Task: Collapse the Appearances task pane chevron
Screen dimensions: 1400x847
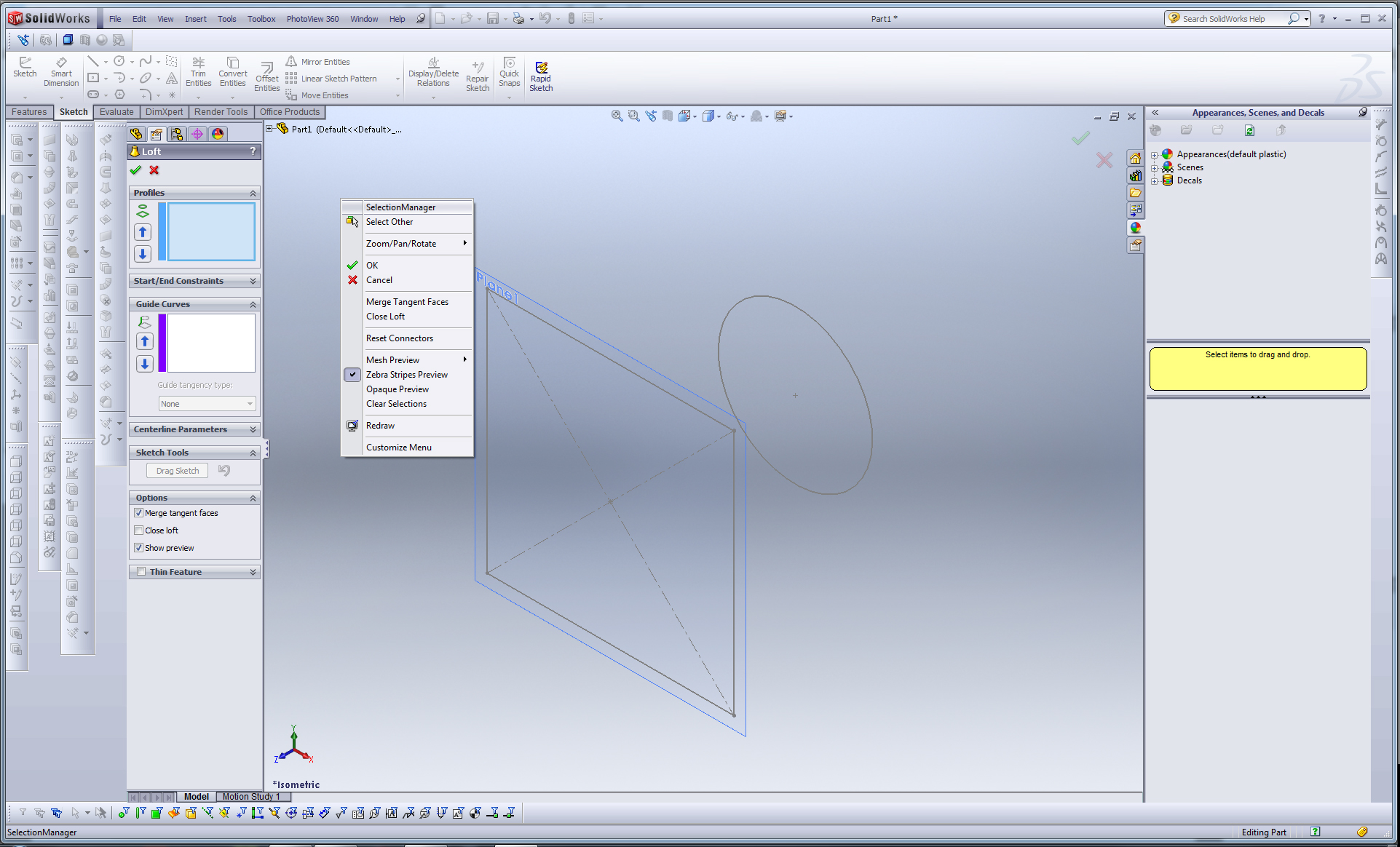Action: (1155, 113)
